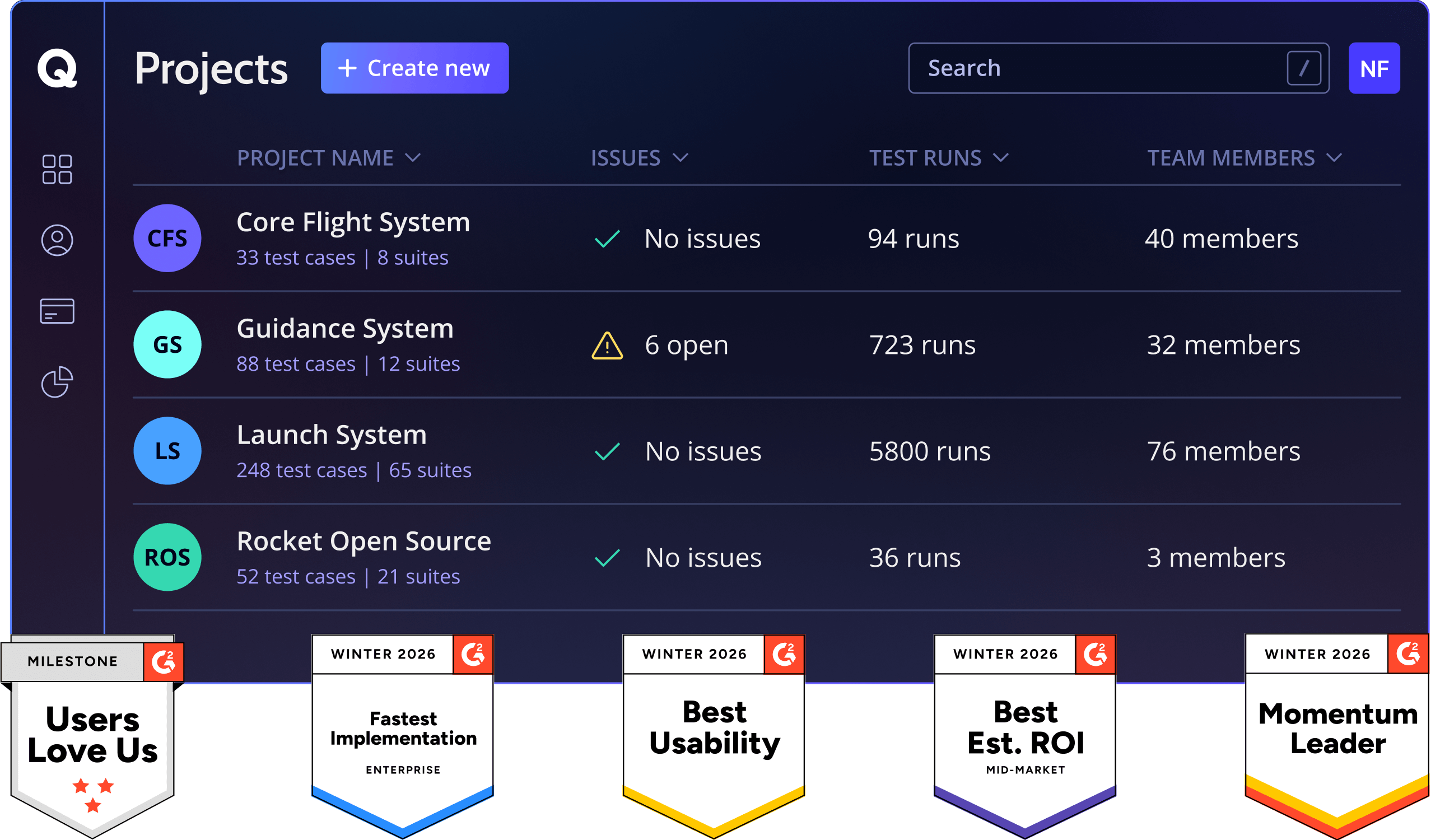
Task: Open the NF user account button
Action: [x=1374, y=68]
